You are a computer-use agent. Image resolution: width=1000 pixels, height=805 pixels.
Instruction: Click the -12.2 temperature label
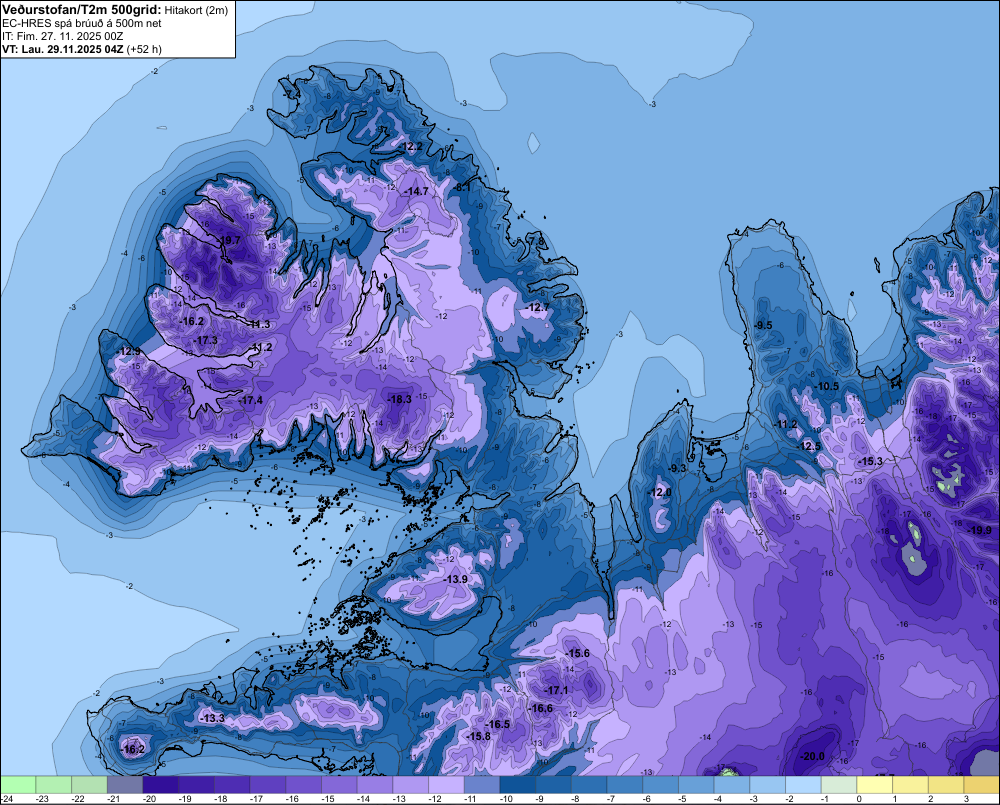(x=411, y=147)
